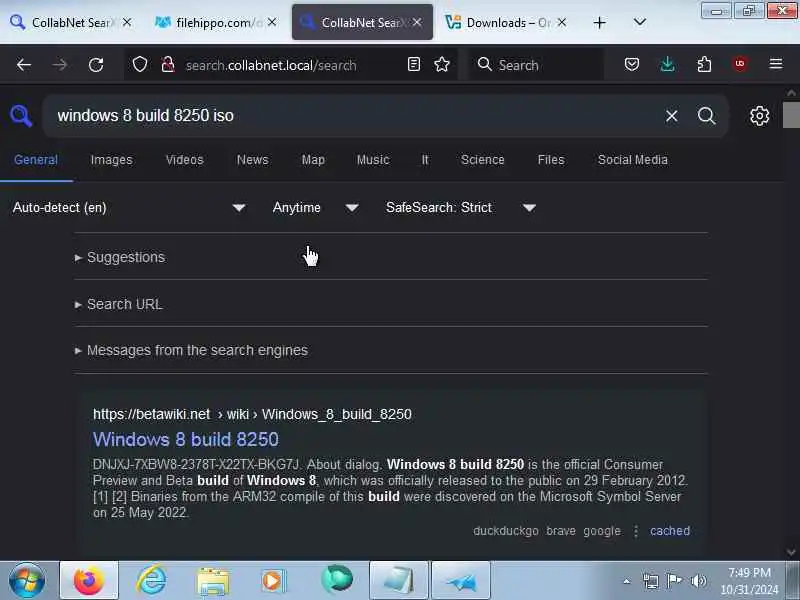Clear the search query with X
Screen dimensions: 800x600
click(671, 116)
